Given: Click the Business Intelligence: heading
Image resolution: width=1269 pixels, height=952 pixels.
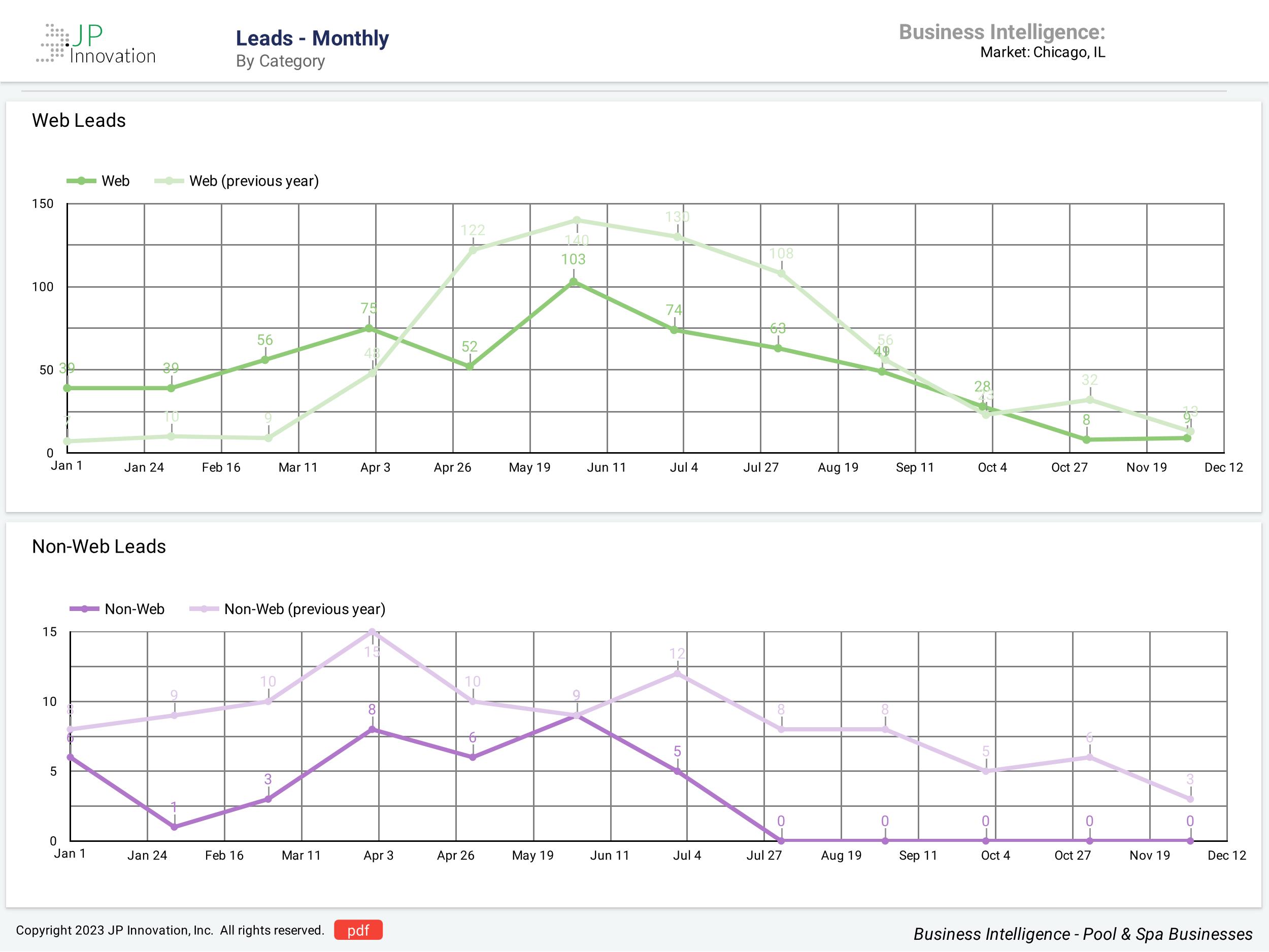Looking at the screenshot, I should click(1001, 32).
